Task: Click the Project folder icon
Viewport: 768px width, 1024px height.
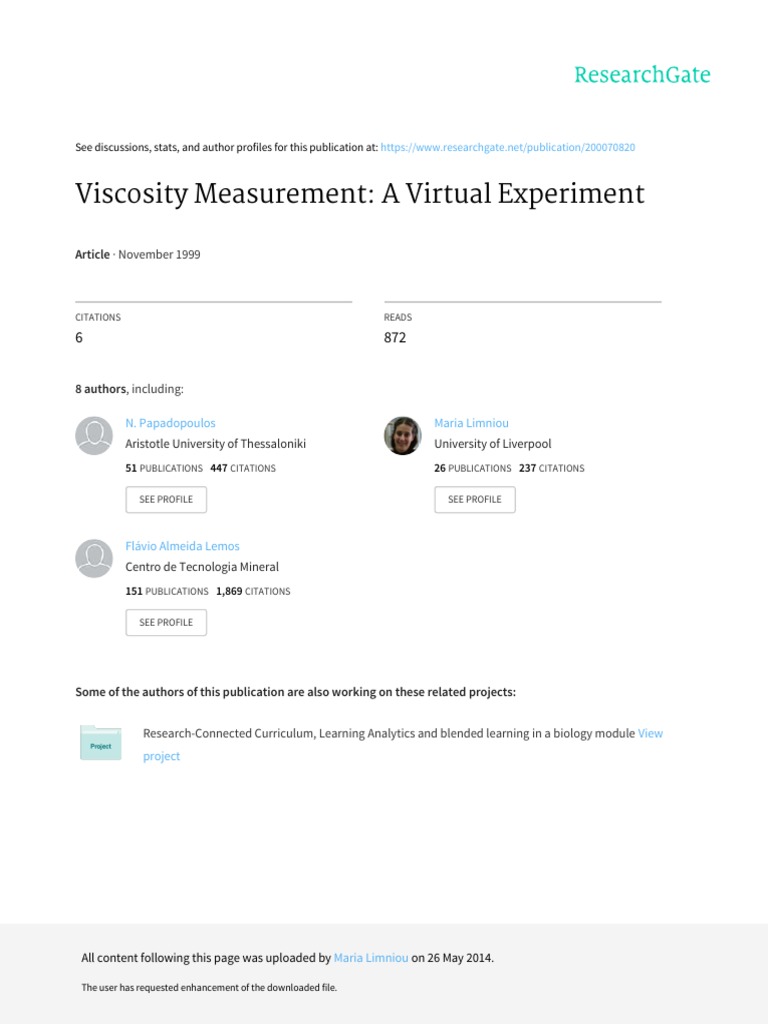Action: coord(100,743)
